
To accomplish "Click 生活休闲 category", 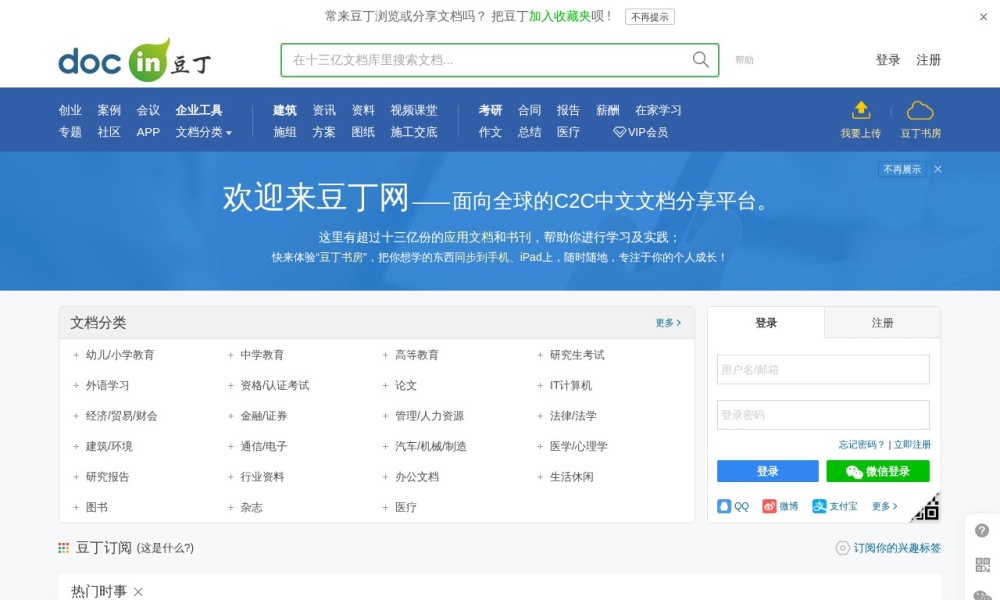I will 571,477.
